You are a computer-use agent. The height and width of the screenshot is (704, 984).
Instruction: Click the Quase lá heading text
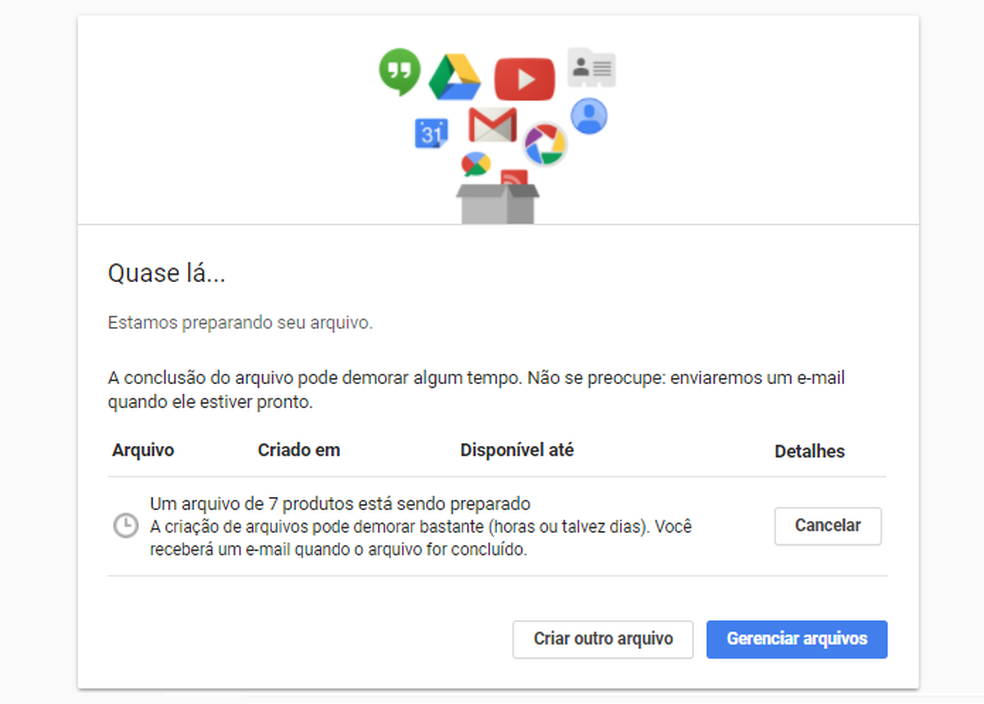click(x=165, y=272)
